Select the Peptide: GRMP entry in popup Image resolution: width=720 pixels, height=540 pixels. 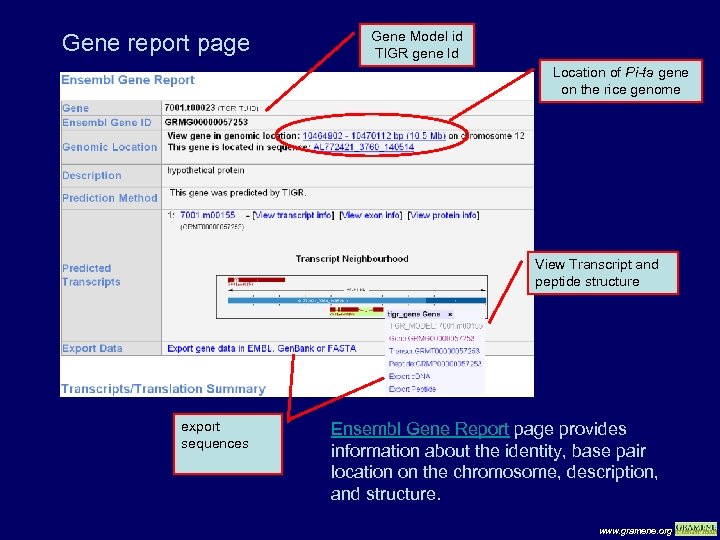435,364
